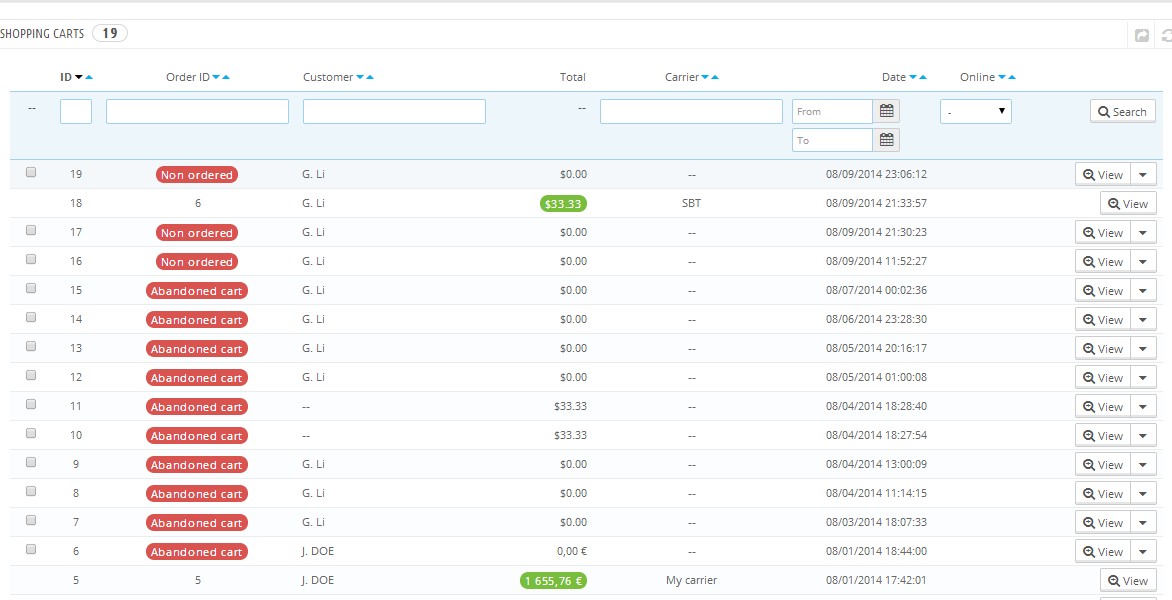1172x600 pixels.
Task: Expand View actions arrow for cart 9
Action: pos(1143,465)
